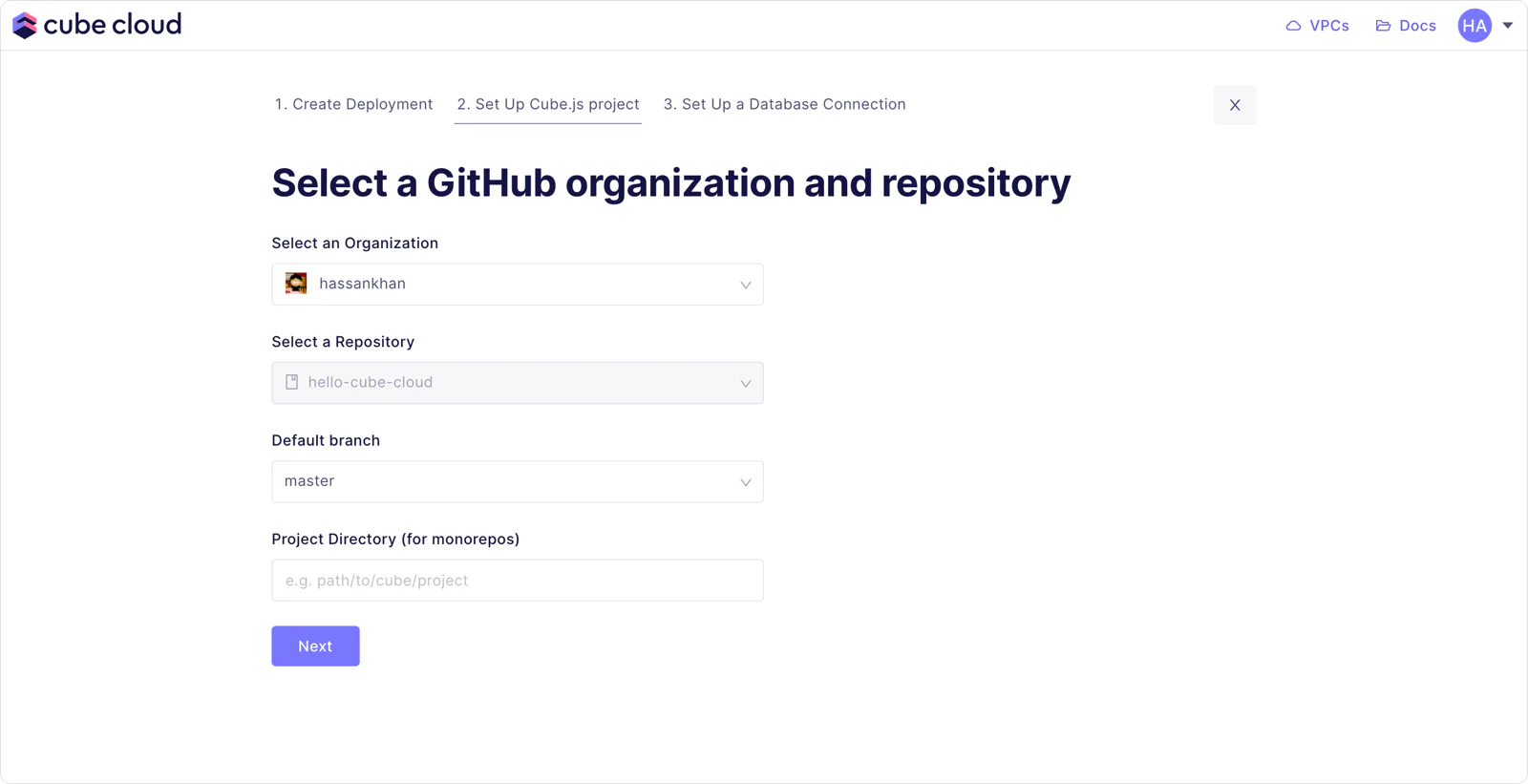Focus the Project Directory input field
This screenshot has height=784, width=1528.
[x=518, y=581]
